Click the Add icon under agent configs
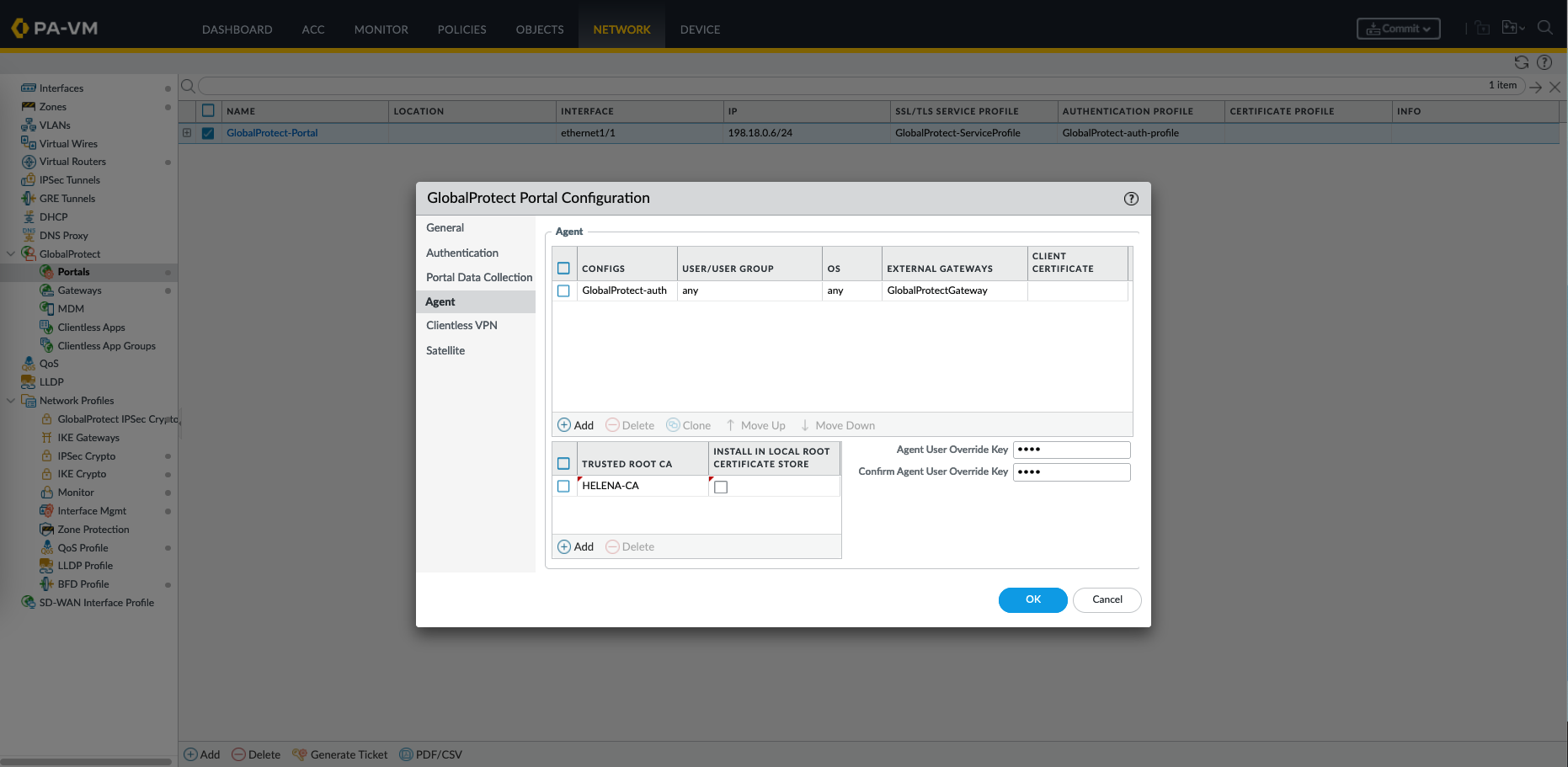Image resolution: width=1568 pixels, height=767 pixels. pos(565,425)
